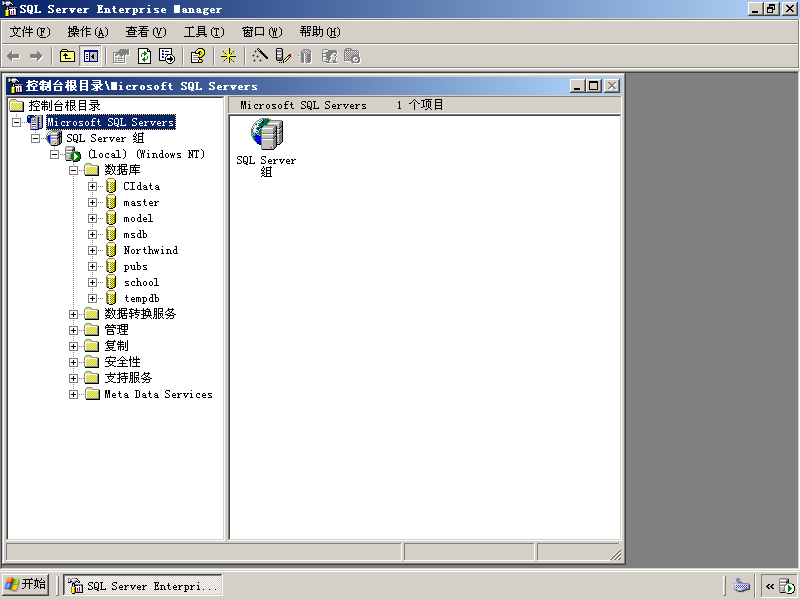Select the (local) (Windows NT) server
The image size is (800, 600).
146,154
